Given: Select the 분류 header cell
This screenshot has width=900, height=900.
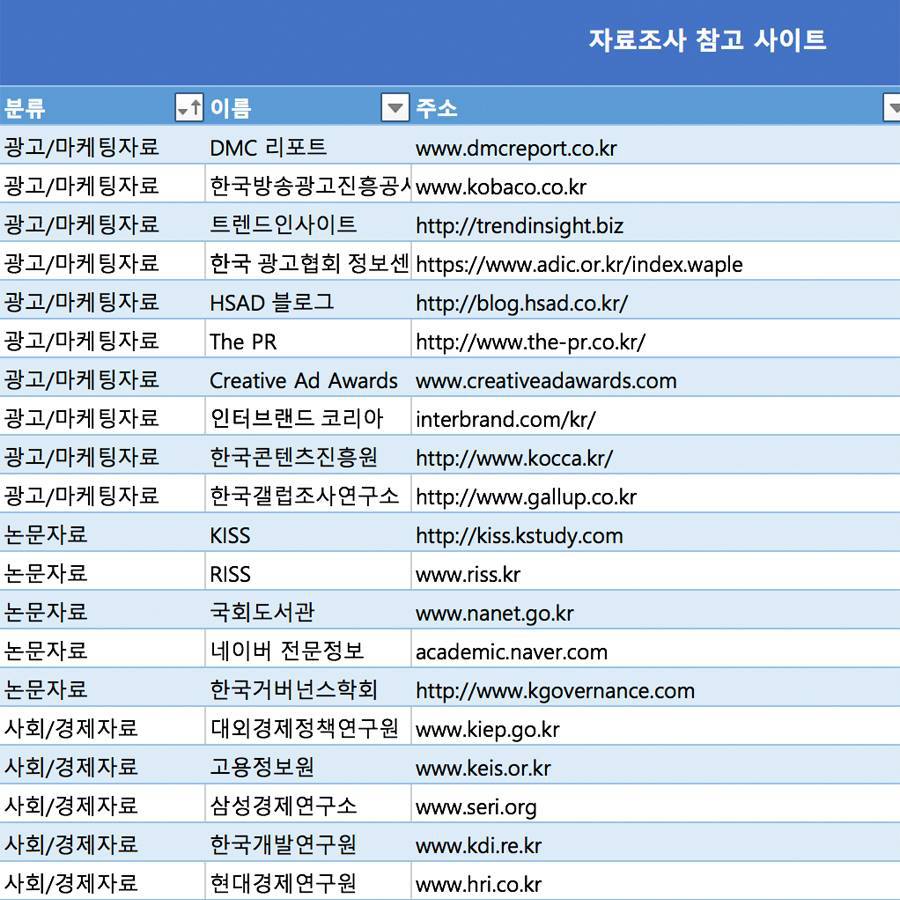Looking at the screenshot, I should pos(102,107).
